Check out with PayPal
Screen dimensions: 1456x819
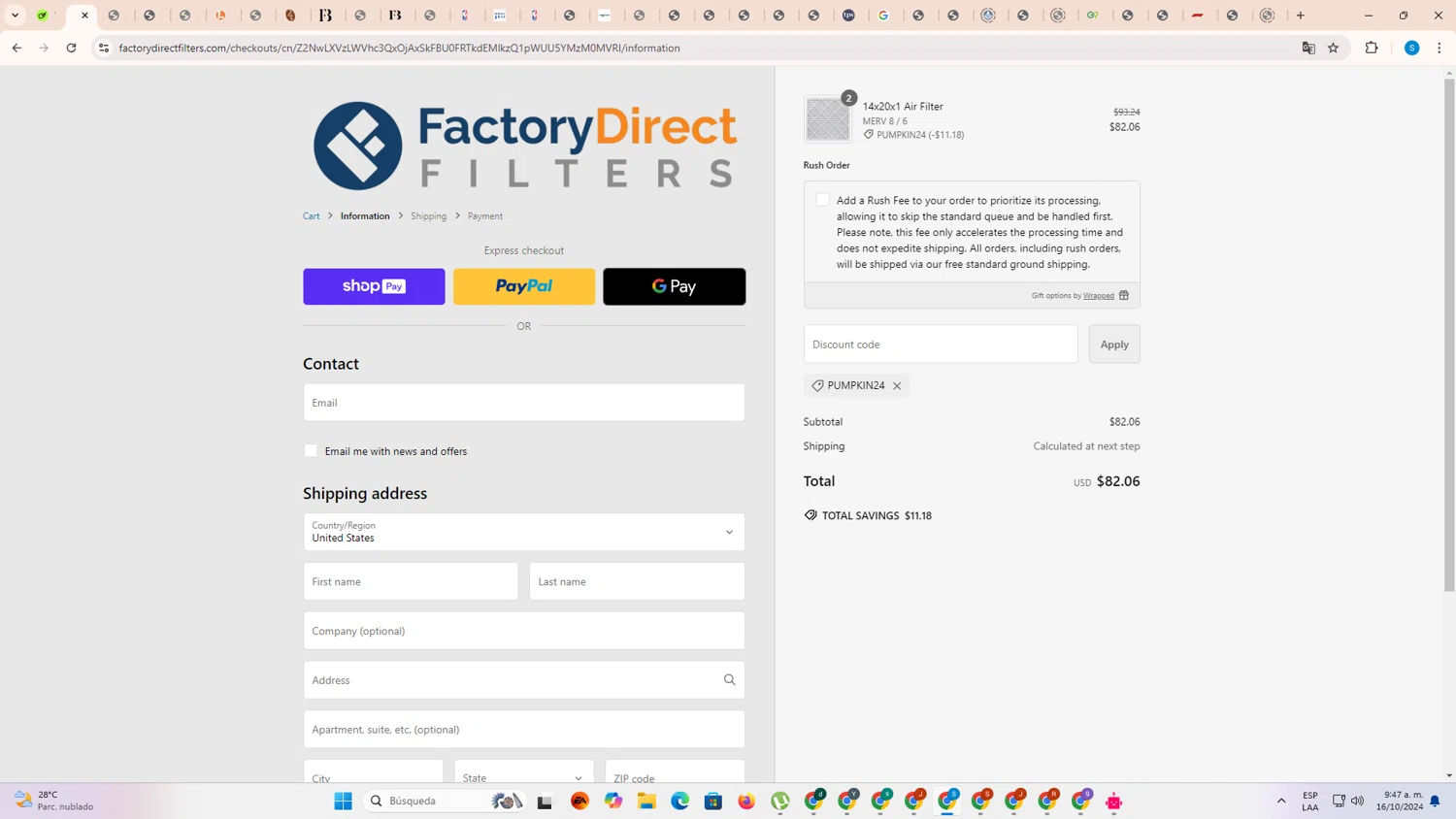(x=524, y=286)
